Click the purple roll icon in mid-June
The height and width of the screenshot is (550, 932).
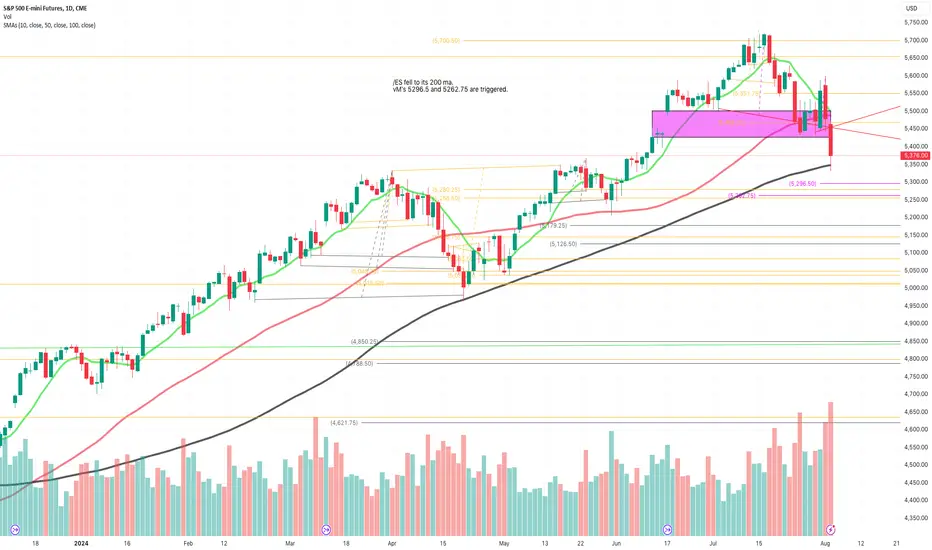pos(668,527)
